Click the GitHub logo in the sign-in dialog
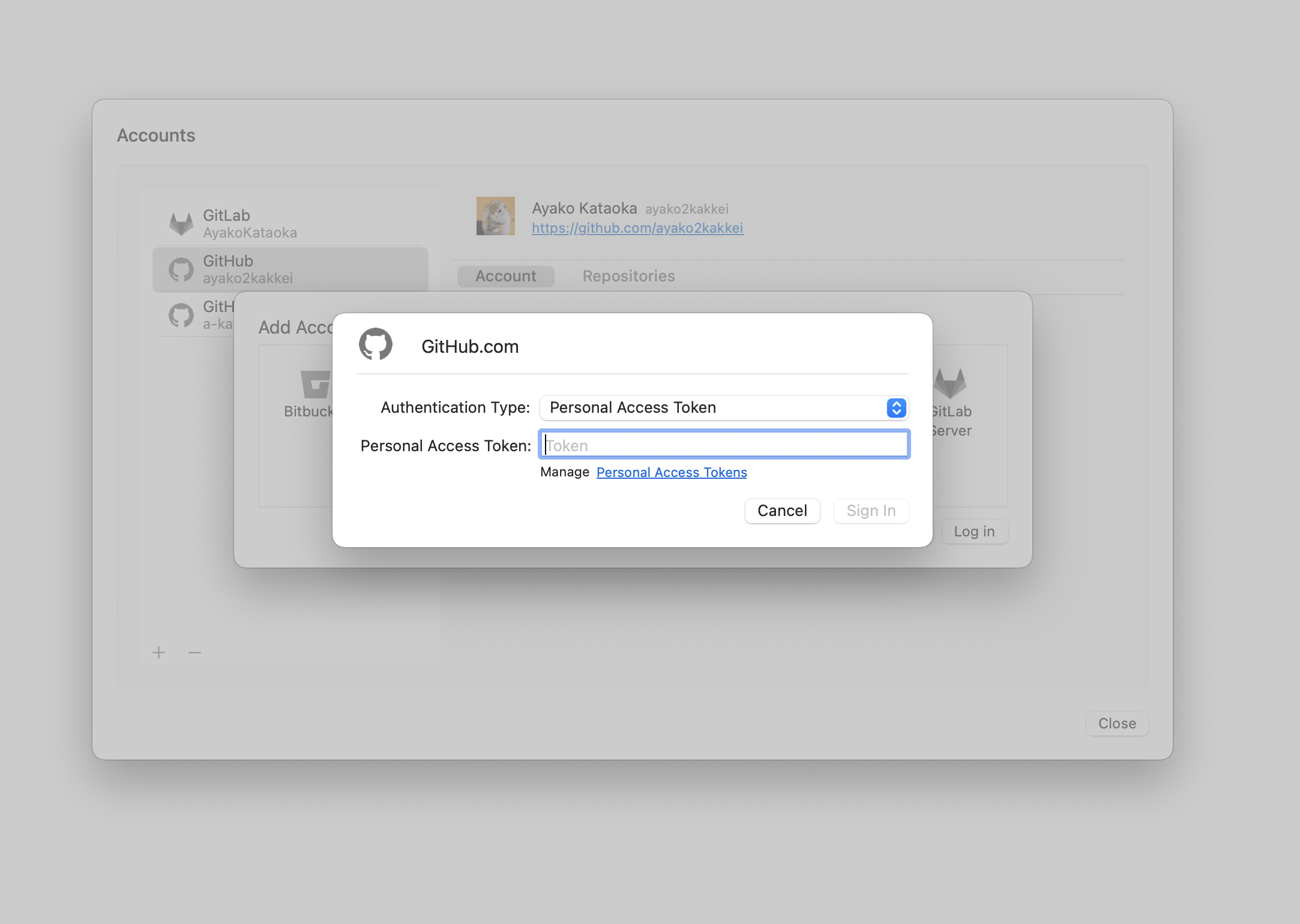The height and width of the screenshot is (924, 1300). pyautogui.click(x=376, y=344)
